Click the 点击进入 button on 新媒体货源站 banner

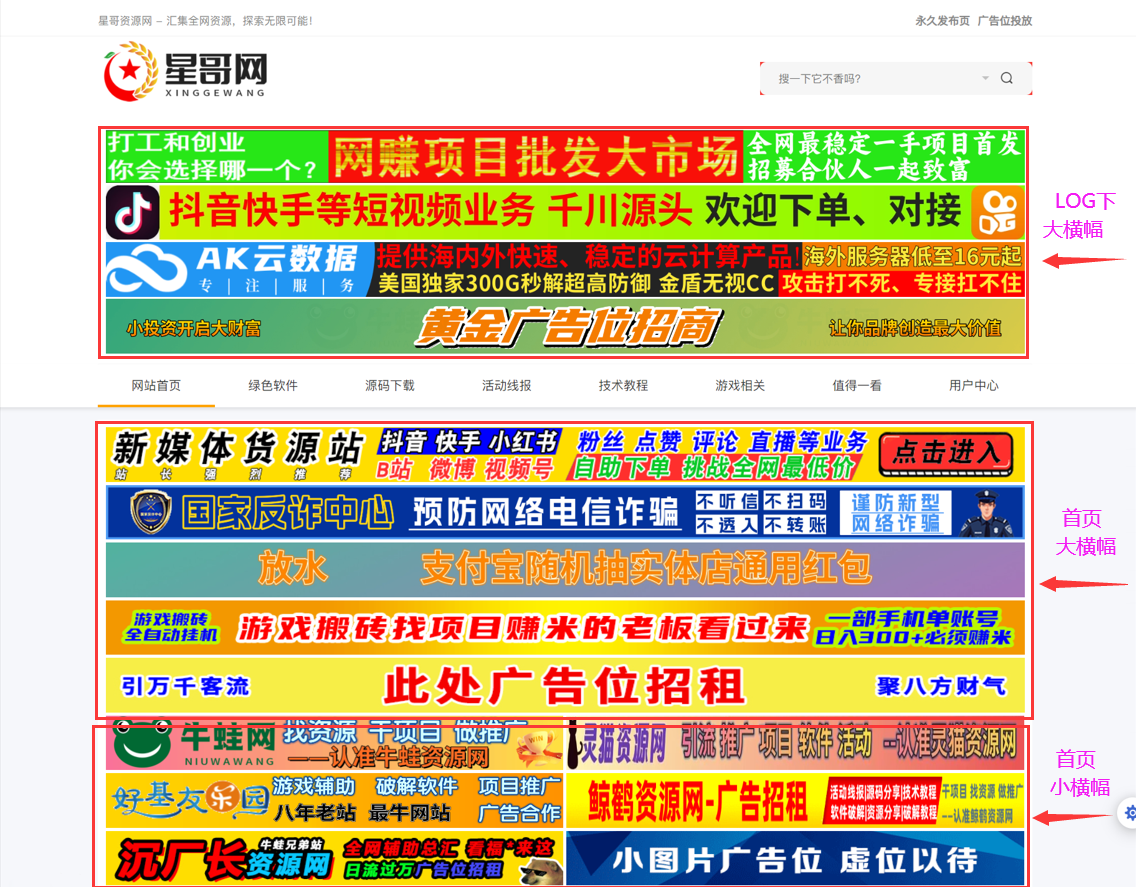[x=946, y=454]
